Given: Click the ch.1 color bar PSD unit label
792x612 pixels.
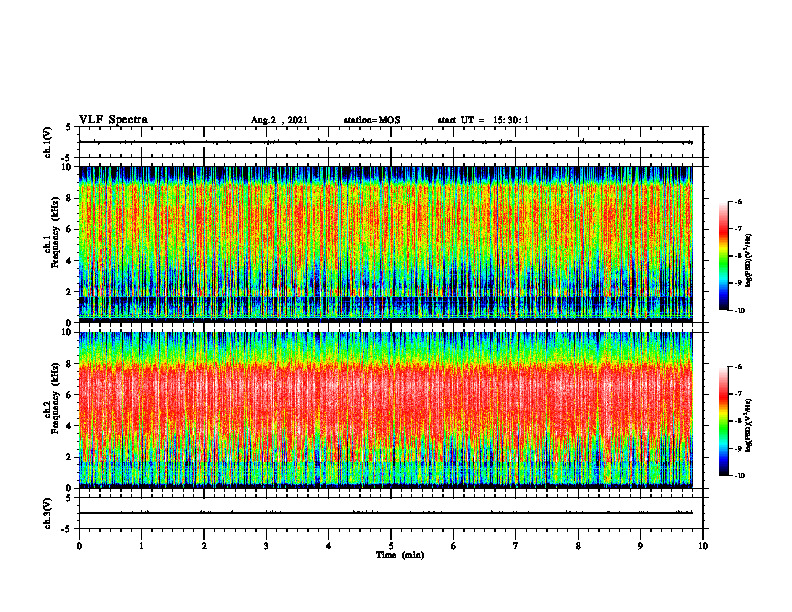Looking at the screenshot, I should [x=748, y=260].
